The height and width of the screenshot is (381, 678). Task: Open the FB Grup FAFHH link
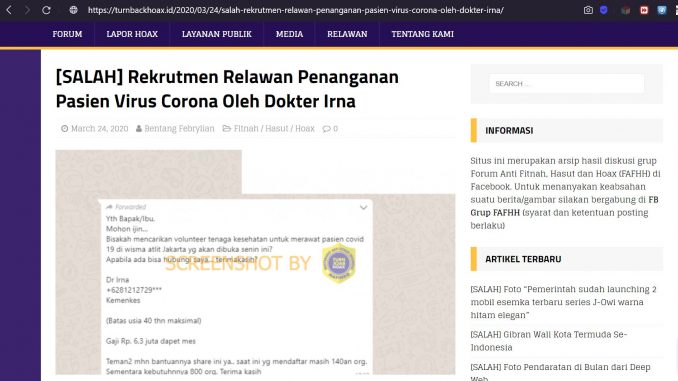(x=564, y=206)
